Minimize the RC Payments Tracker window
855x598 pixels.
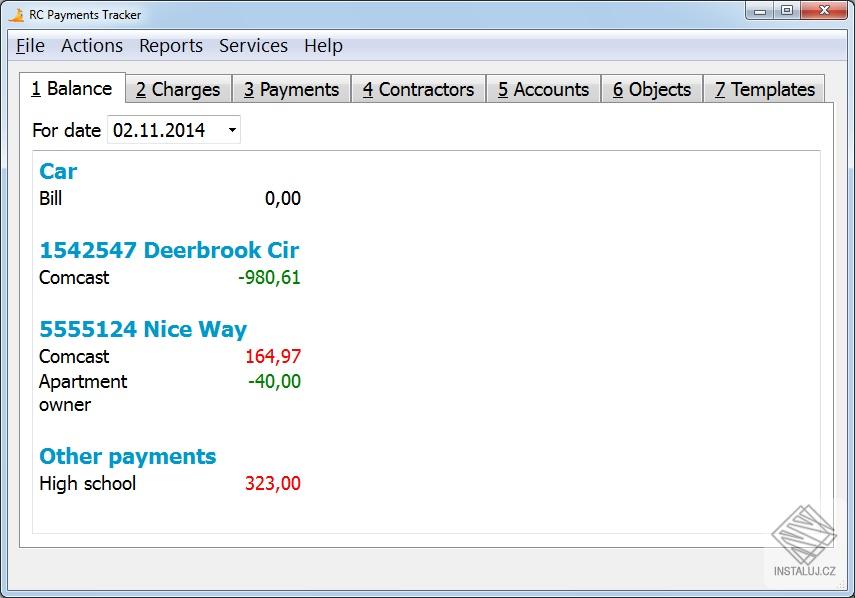click(760, 11)
